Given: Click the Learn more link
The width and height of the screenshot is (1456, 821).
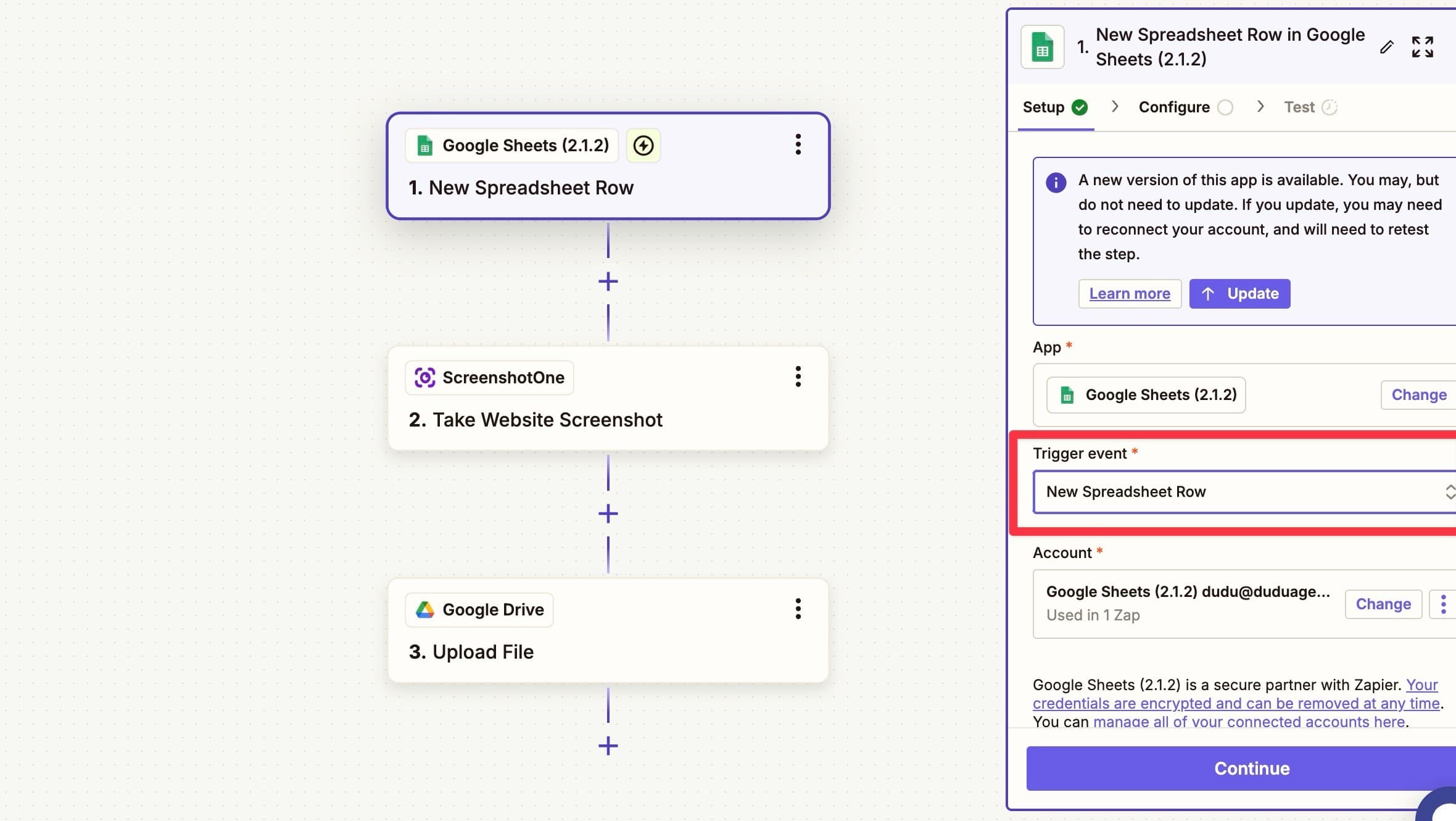Looking at the screenshot, I should tap(1130, 294).
